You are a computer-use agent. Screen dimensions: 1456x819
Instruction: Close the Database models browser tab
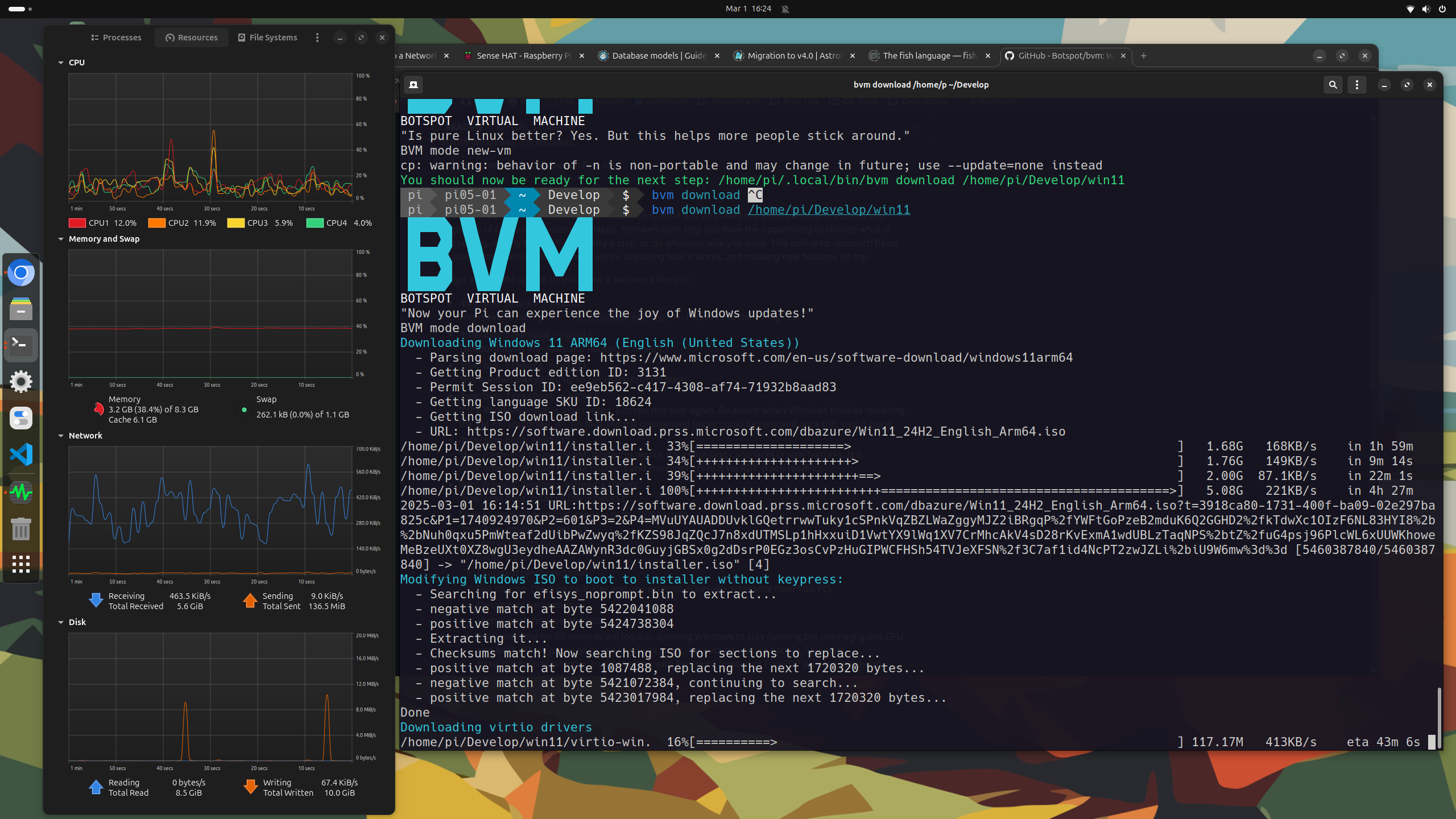(717, 56)
